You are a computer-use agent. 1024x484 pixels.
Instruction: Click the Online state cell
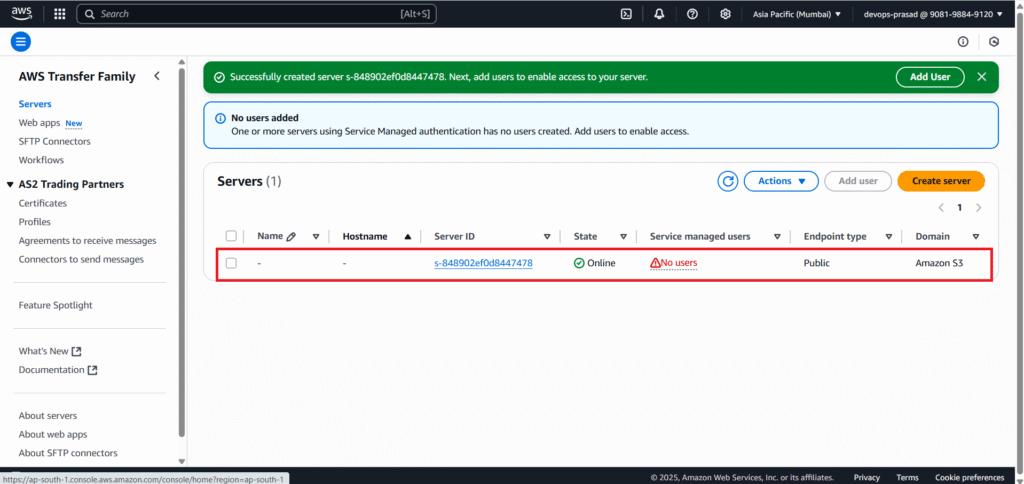click(594, 263)
